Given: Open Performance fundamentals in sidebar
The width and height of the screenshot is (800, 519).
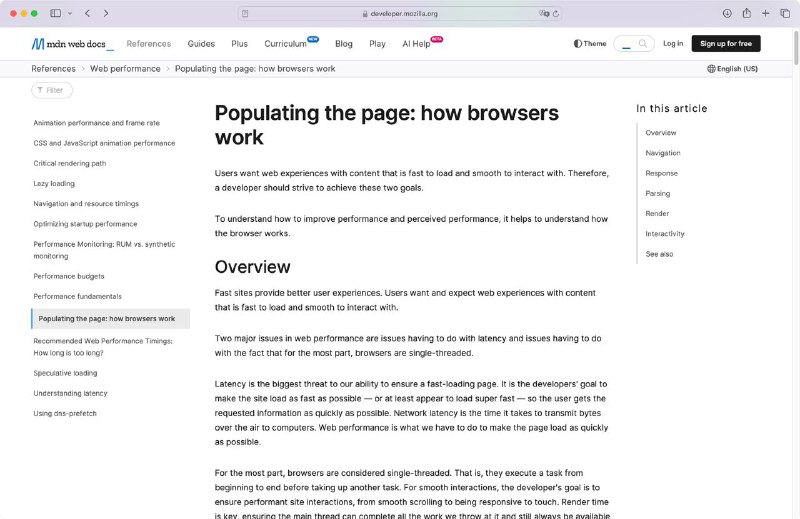Looking at the screenshot, I should coord(78,296).
